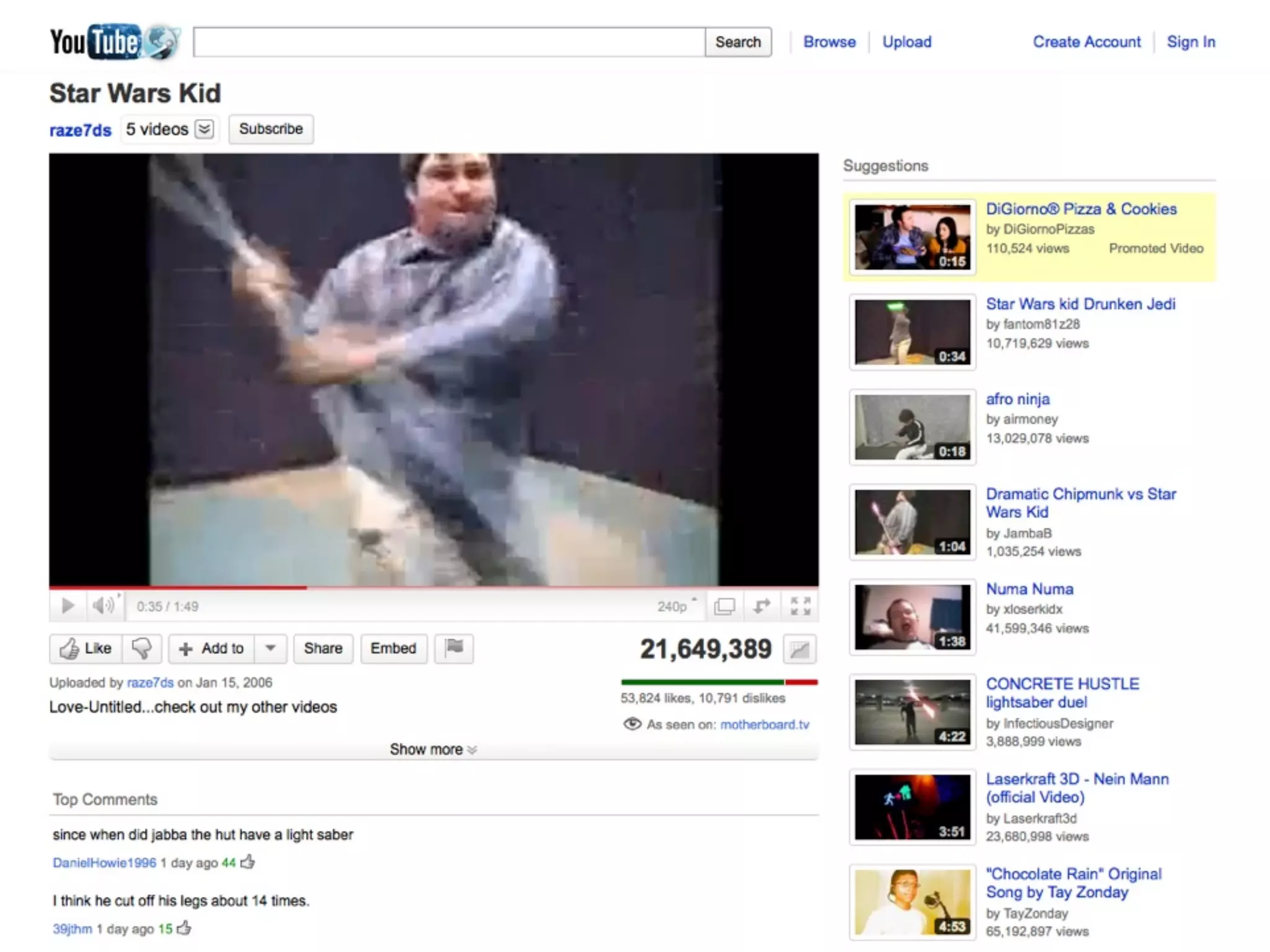Click the pop-out player arrow icon
The image size is (1270, 952).
(762, 606)
